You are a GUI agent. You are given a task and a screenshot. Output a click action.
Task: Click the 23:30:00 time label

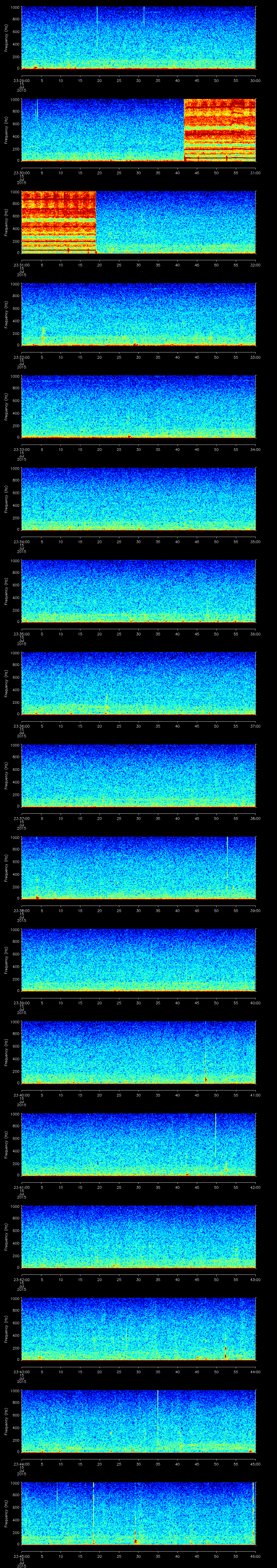(21, 173)
